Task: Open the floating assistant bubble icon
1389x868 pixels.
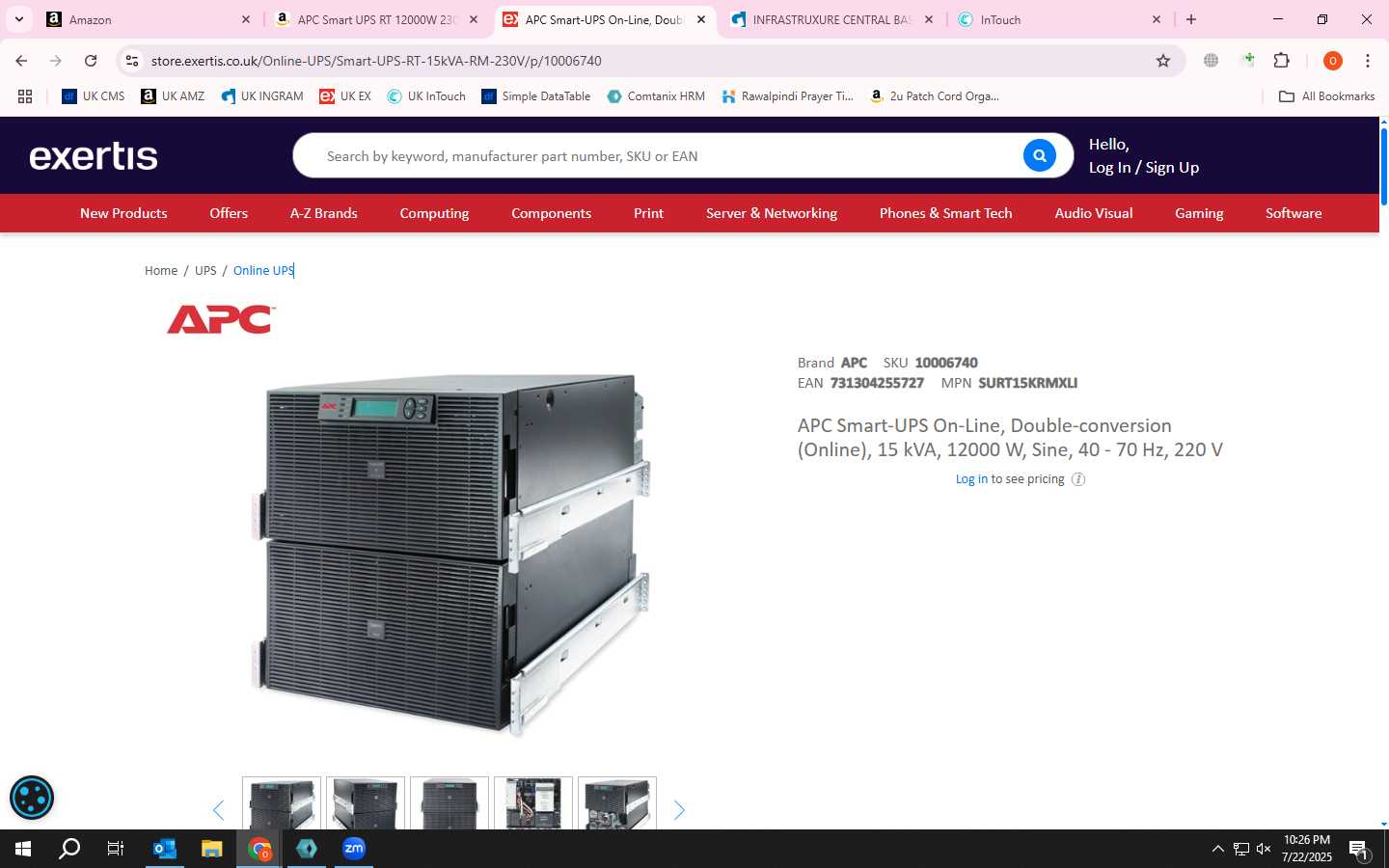Action: coord(32,798)
